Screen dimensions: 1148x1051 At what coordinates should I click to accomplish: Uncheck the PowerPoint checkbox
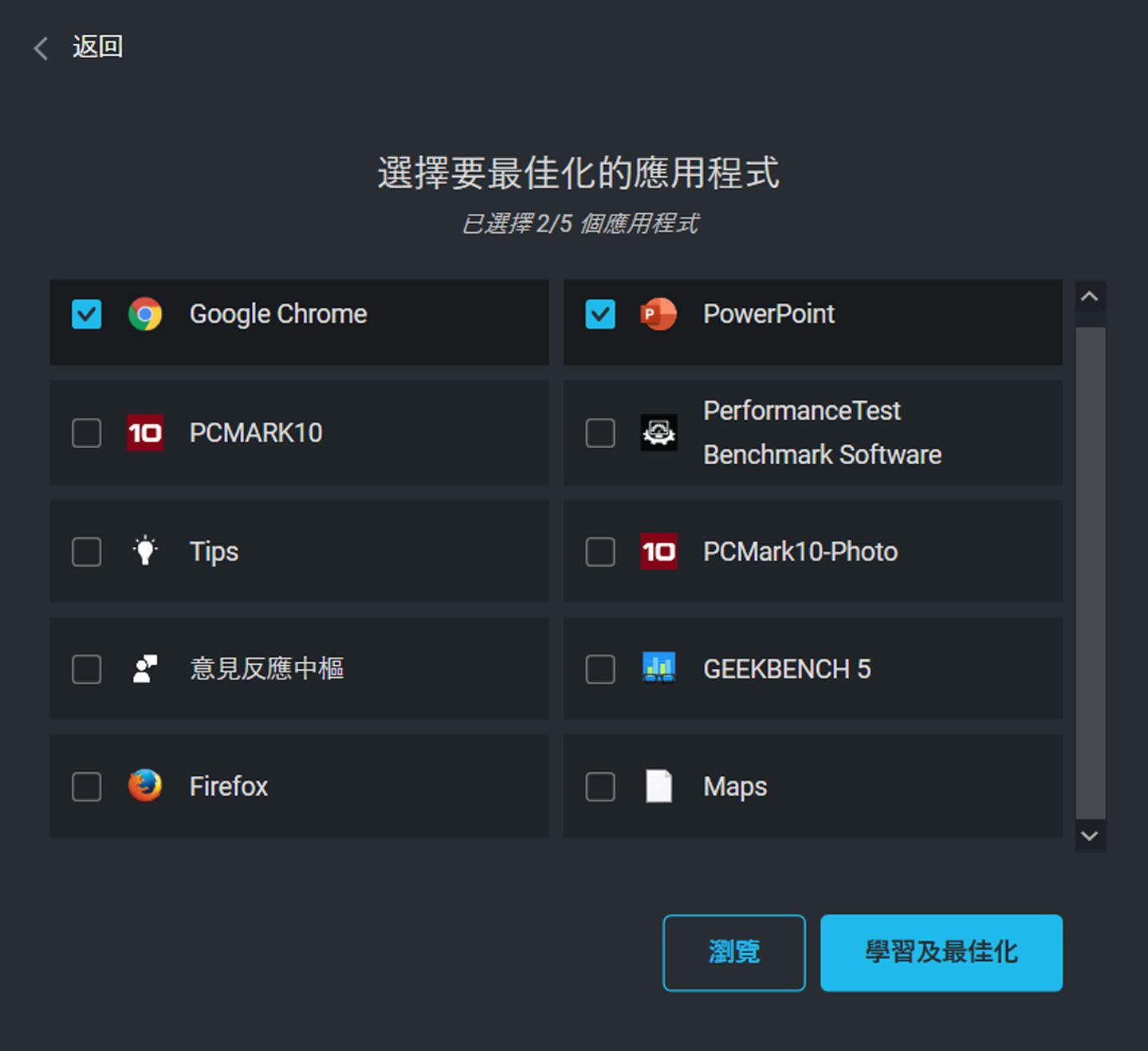[600, 314]
